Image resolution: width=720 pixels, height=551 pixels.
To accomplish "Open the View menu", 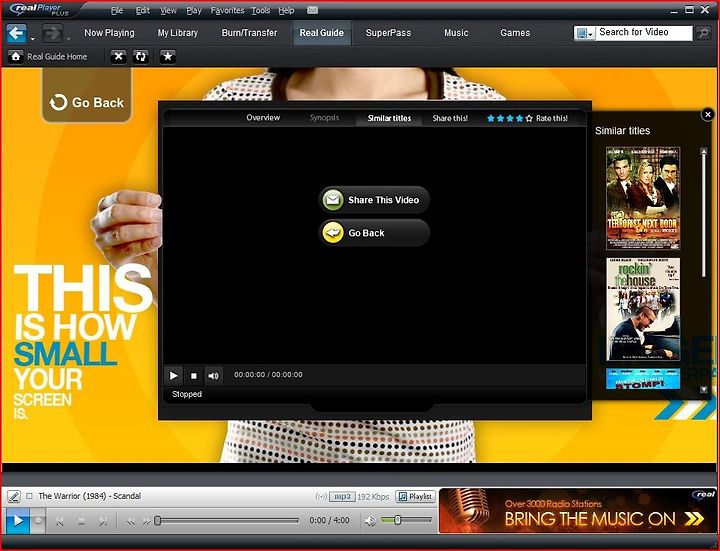I will pos(168,11).
